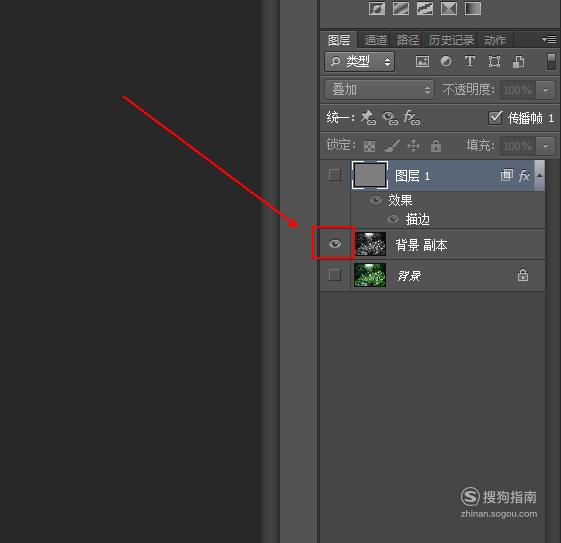Click the 描边 stroke effect label
The height and width of the screenshot is (543, 561).
tap(418, 219)
